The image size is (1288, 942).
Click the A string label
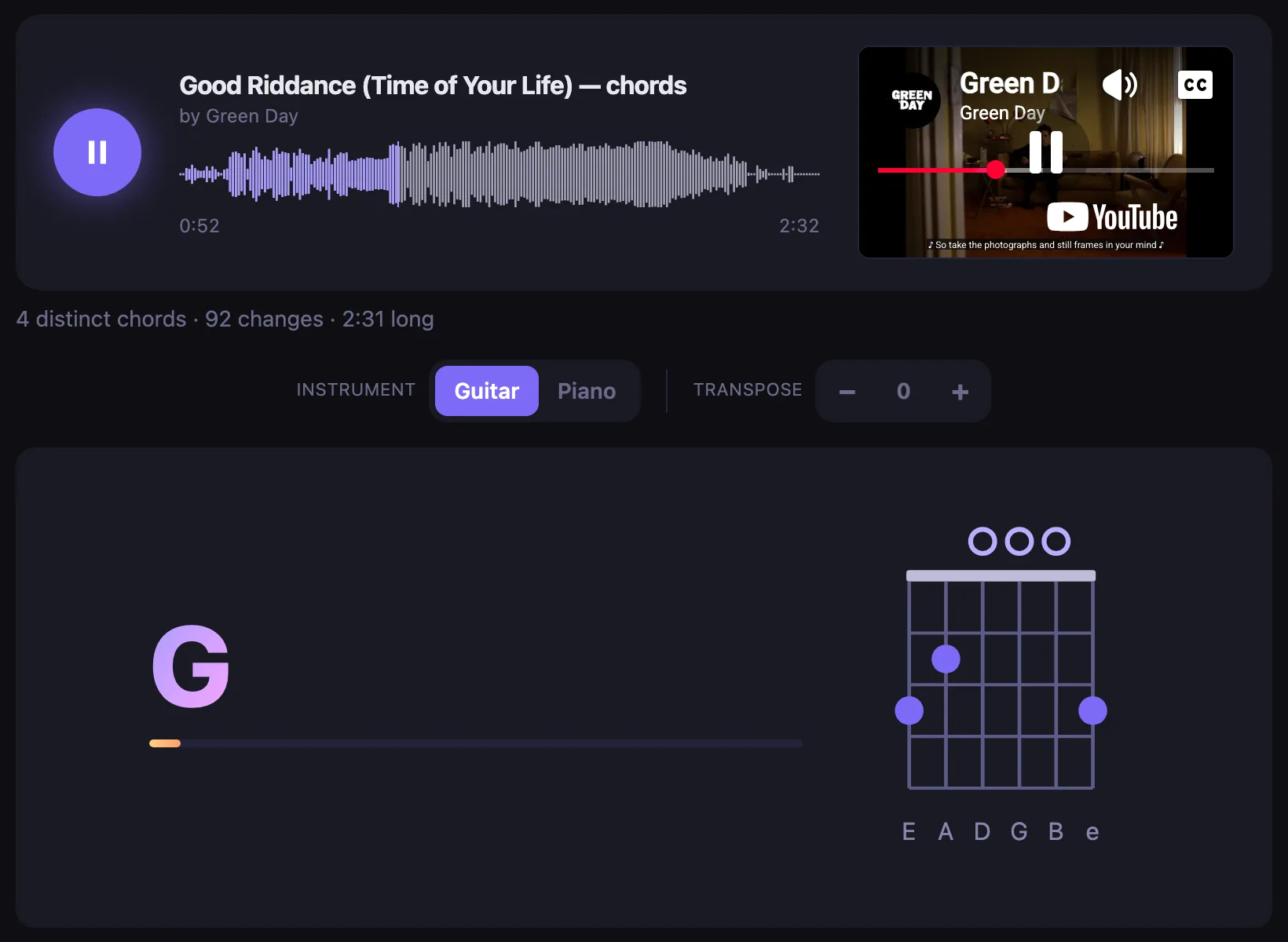coord(946,832)
